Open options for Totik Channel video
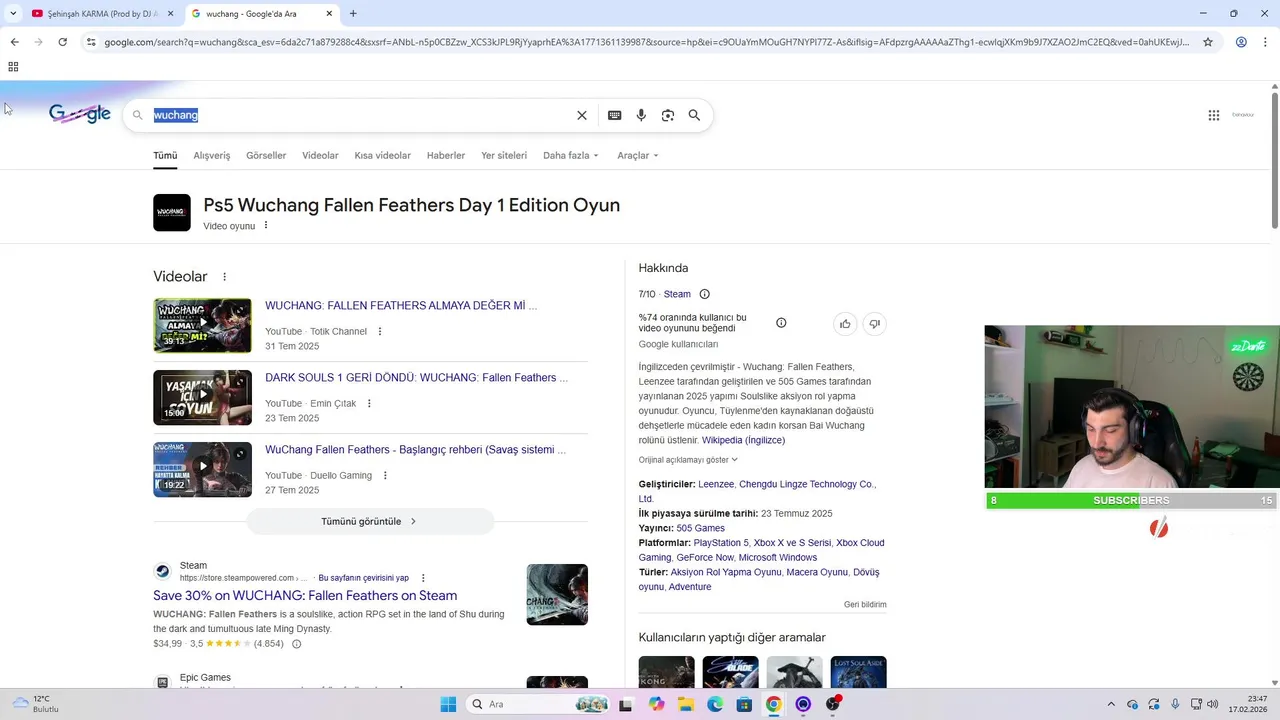 380,331
